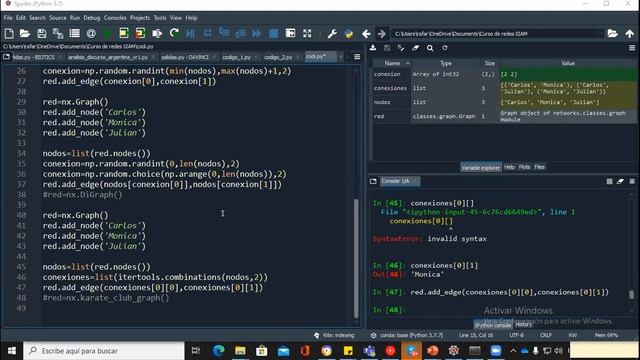Click the save all files icon

click(58, 33)
